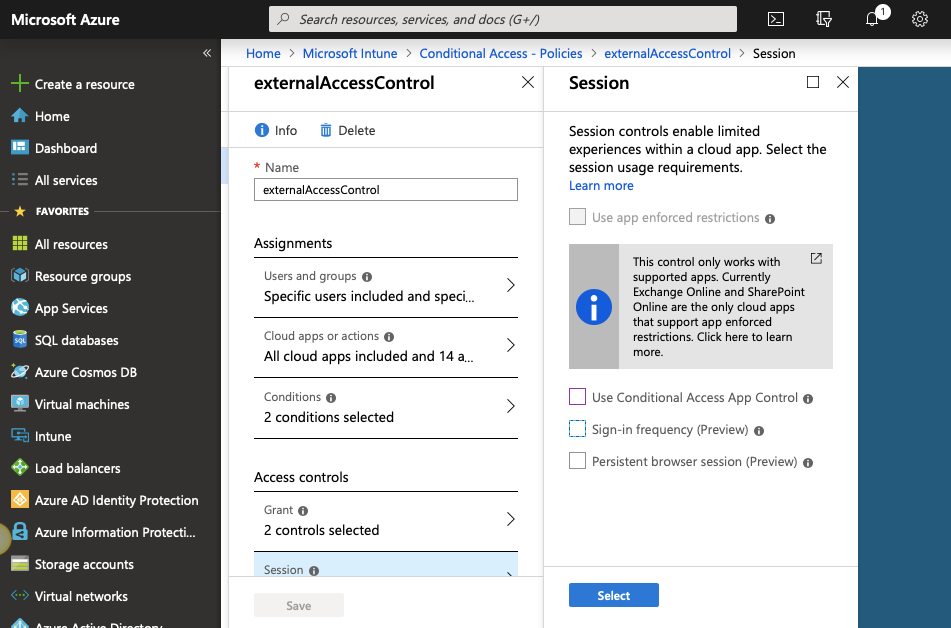Click info icon beside Sign-in frequency

(x=759, y=430)
